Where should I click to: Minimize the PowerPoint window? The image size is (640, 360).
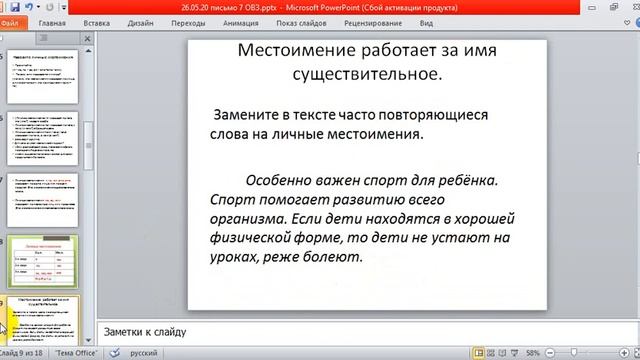[592, 7]
